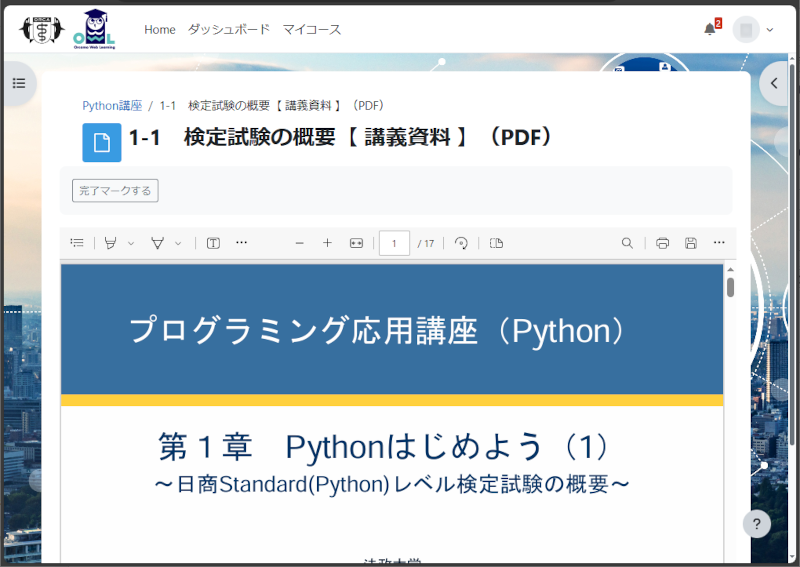
Task: Click the PDF page number field
Action: (x=394, y=243)
